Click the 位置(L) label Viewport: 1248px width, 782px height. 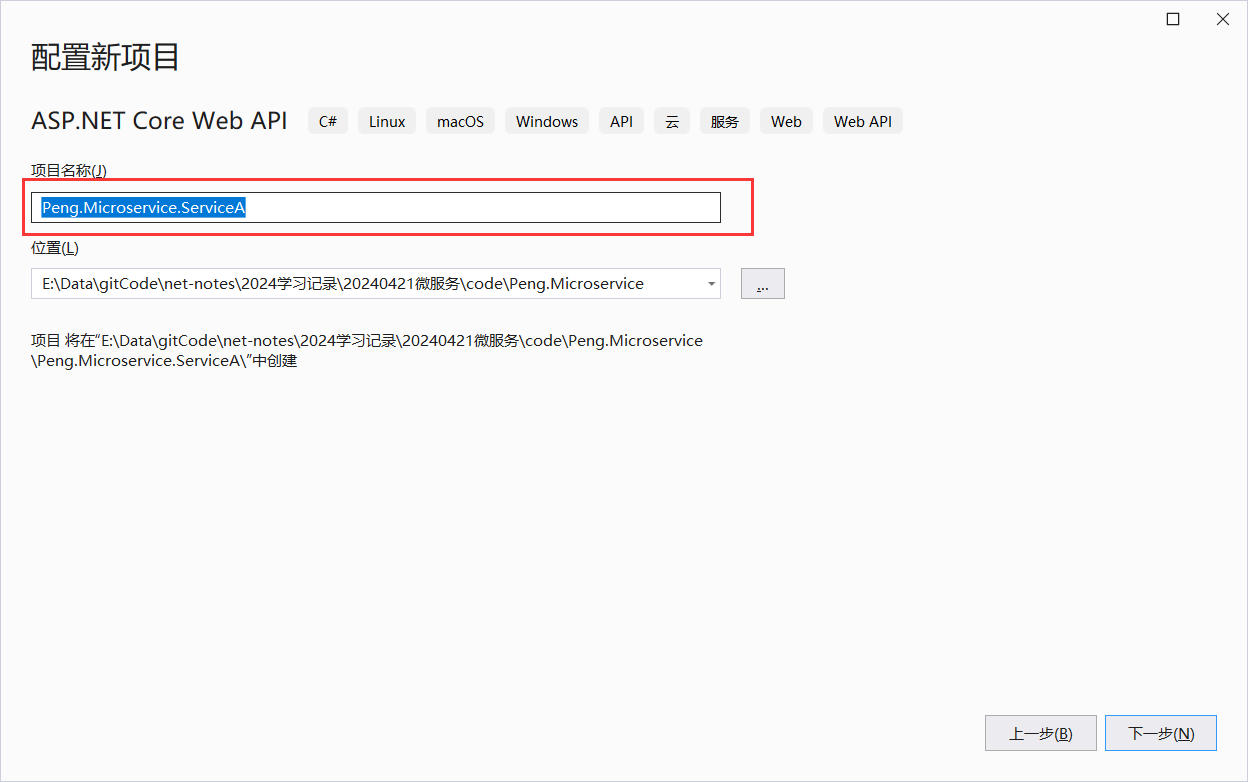pos(55,247)
